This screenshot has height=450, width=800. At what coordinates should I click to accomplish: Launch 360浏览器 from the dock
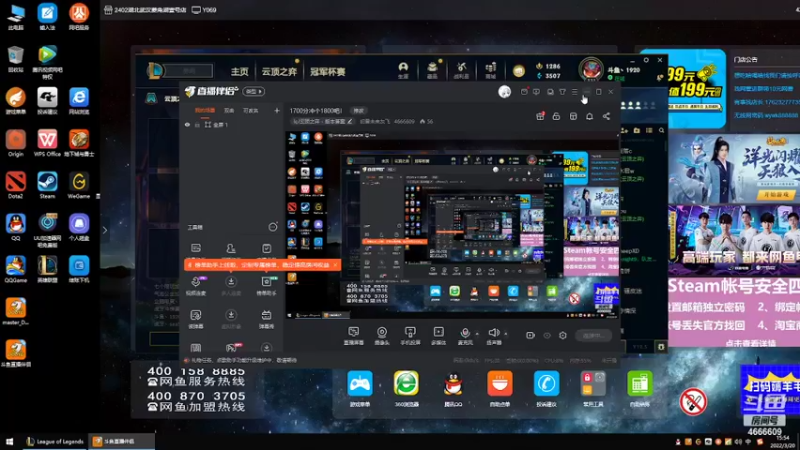click(x=406, y=389)
